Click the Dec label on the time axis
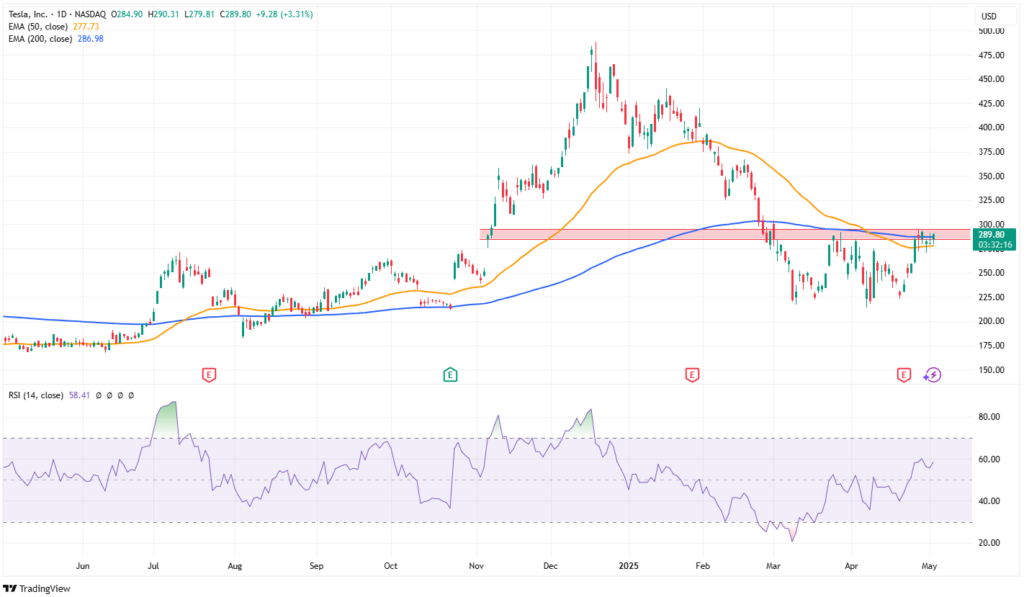Image resolution: width=1024 pixels, height=597 pixels. tap(550, 564)
